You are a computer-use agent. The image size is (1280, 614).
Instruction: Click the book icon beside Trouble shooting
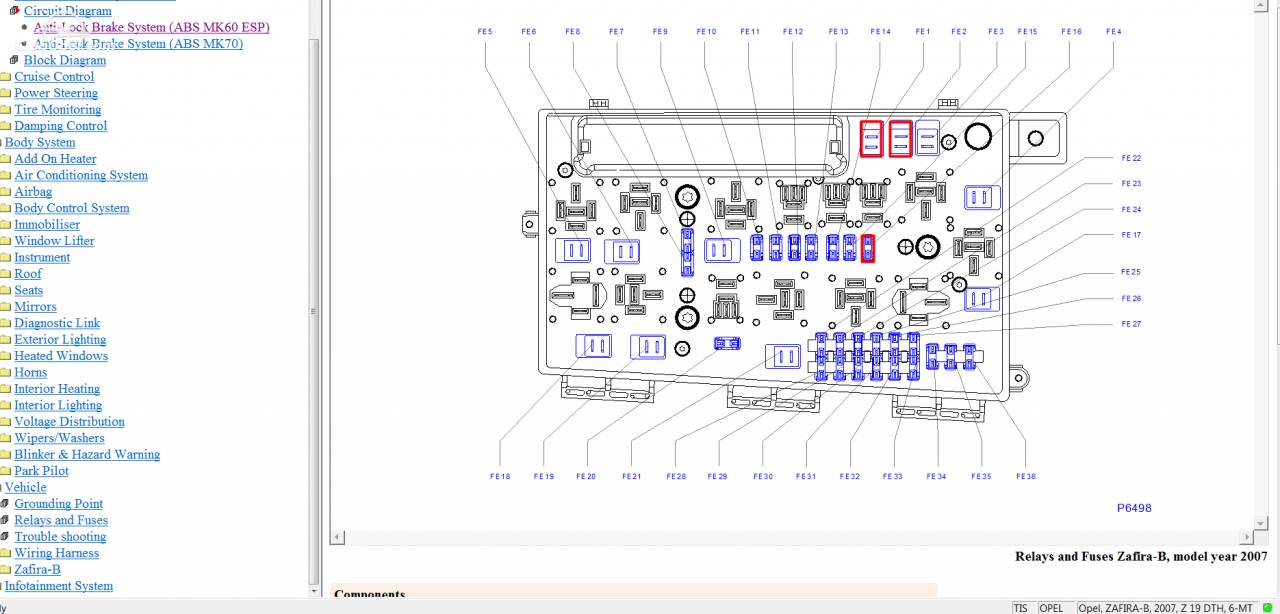tap(5, 537)
